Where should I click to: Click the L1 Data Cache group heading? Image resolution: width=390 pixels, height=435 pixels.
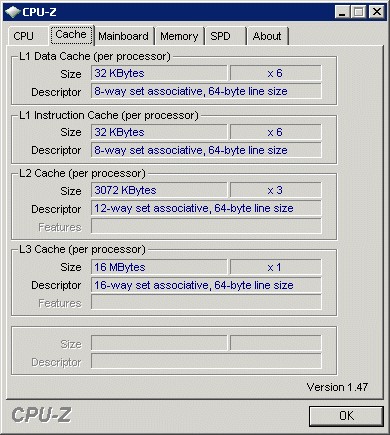pos(95,56)
